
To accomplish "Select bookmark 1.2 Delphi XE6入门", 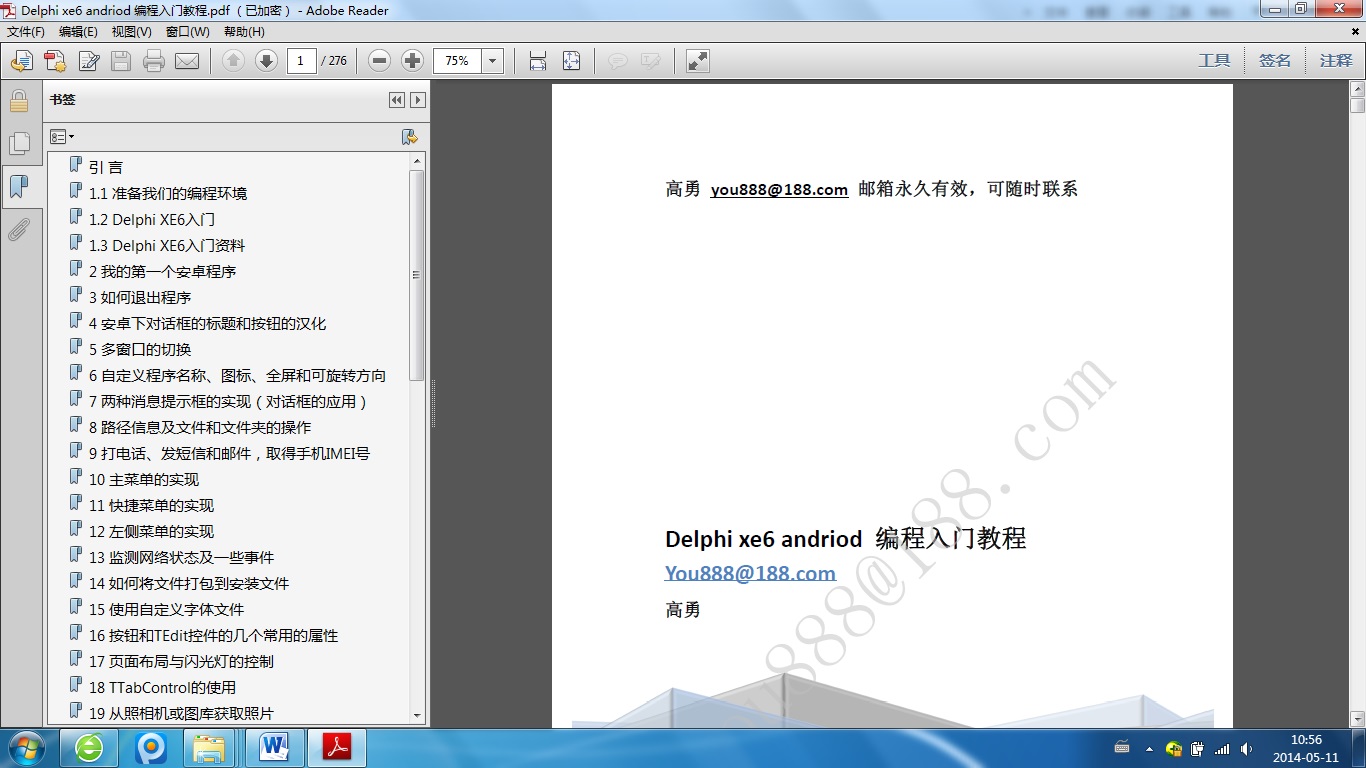I will (x=152, y=219).
